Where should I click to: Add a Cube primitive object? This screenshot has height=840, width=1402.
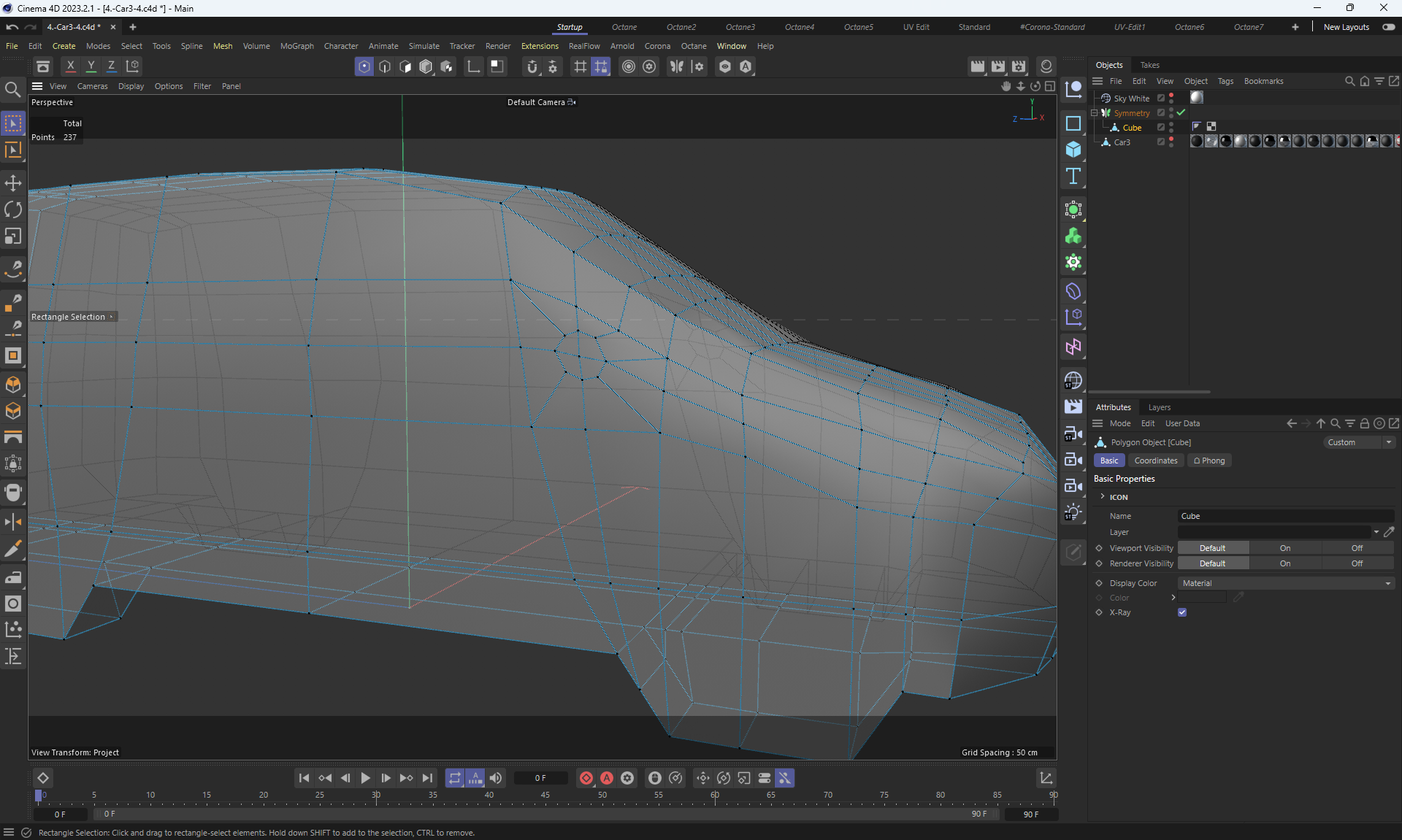(x=1073, y=150)
